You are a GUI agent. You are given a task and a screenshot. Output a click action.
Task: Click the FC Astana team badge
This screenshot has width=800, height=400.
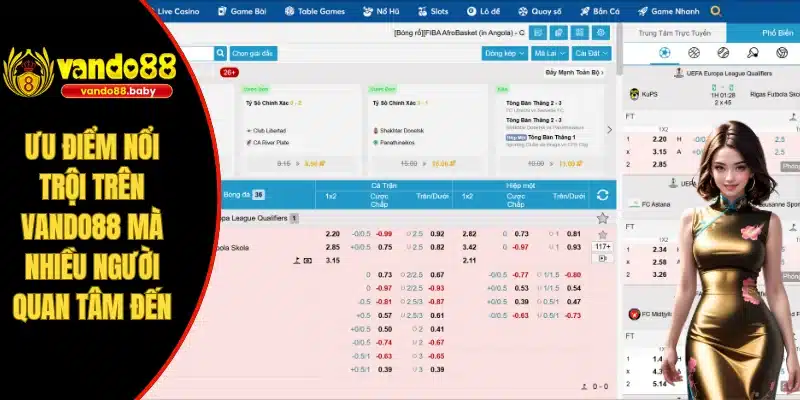click(x=634, y=204)
